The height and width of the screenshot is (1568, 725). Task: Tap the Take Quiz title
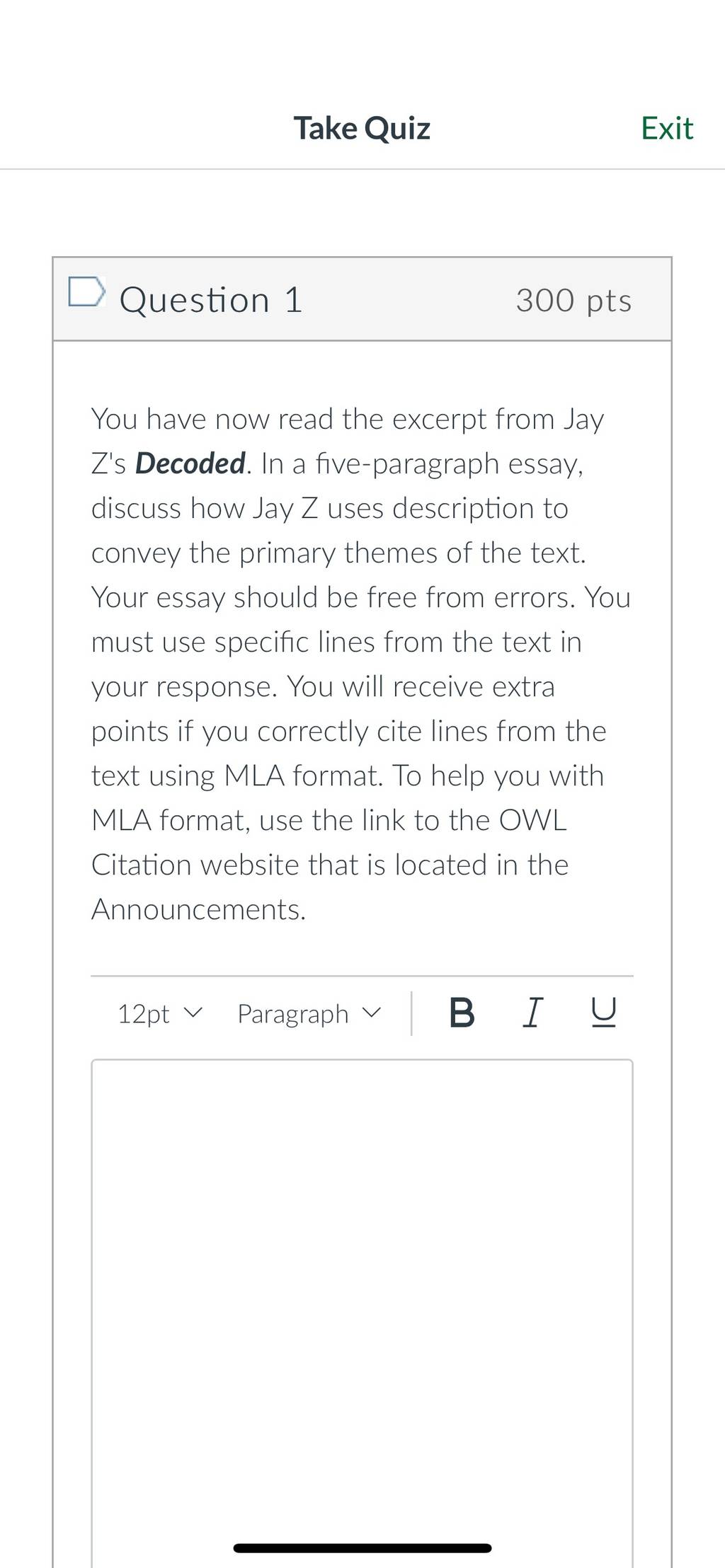(362, 128)
